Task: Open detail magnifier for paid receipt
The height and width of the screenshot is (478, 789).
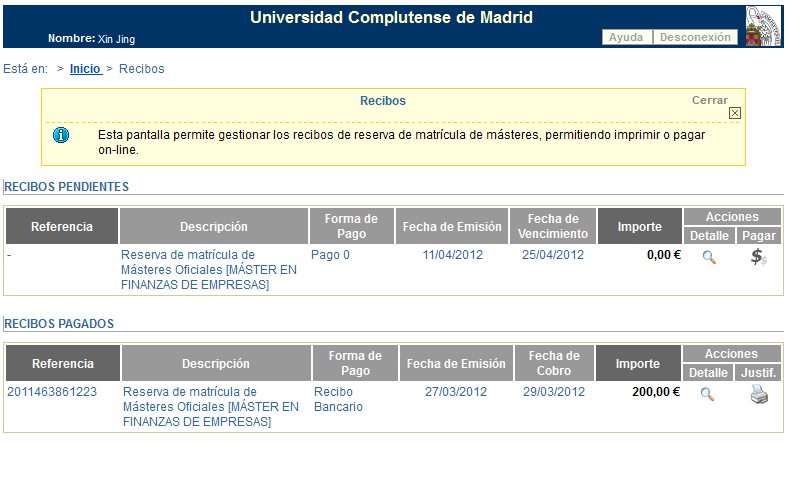Action: pos(707,394)
